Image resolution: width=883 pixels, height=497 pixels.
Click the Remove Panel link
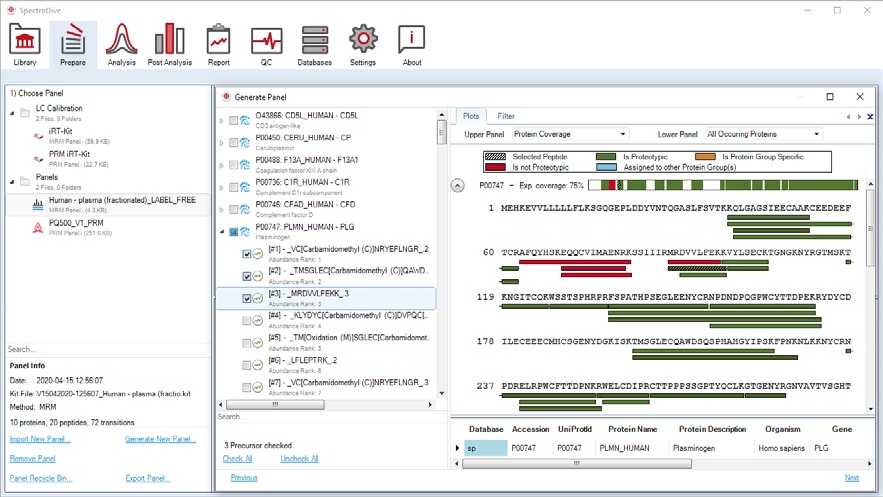[x=33, y=459]
